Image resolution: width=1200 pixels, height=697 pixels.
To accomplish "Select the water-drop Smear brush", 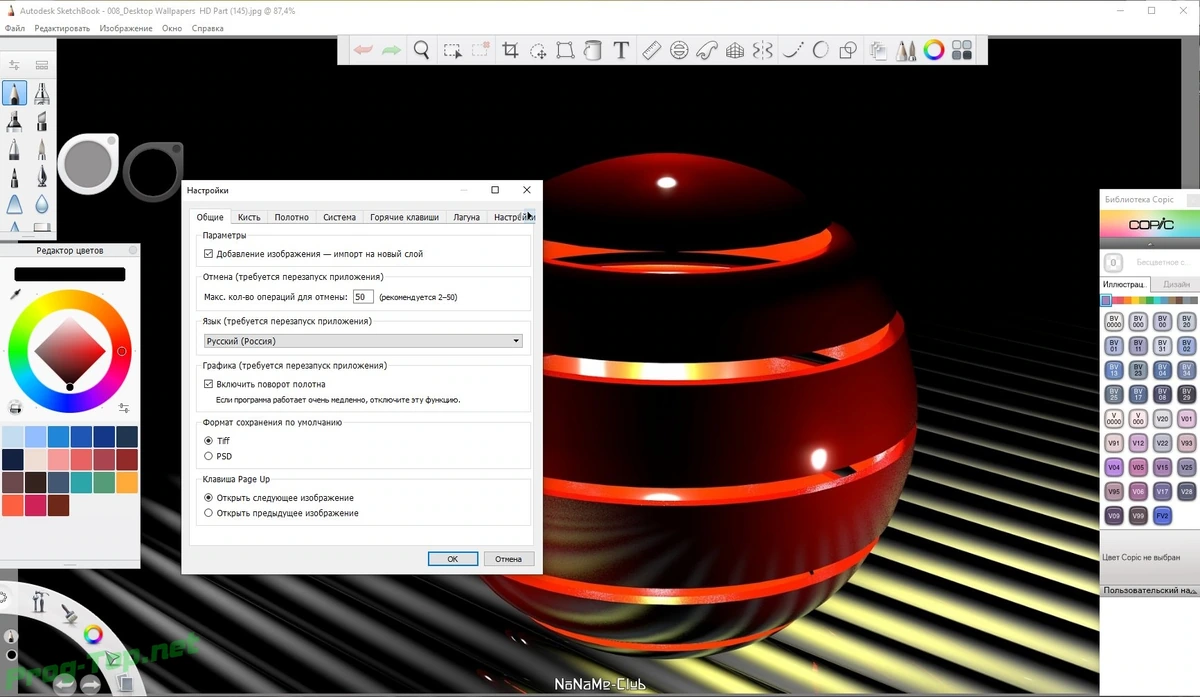I will (42, 204).
